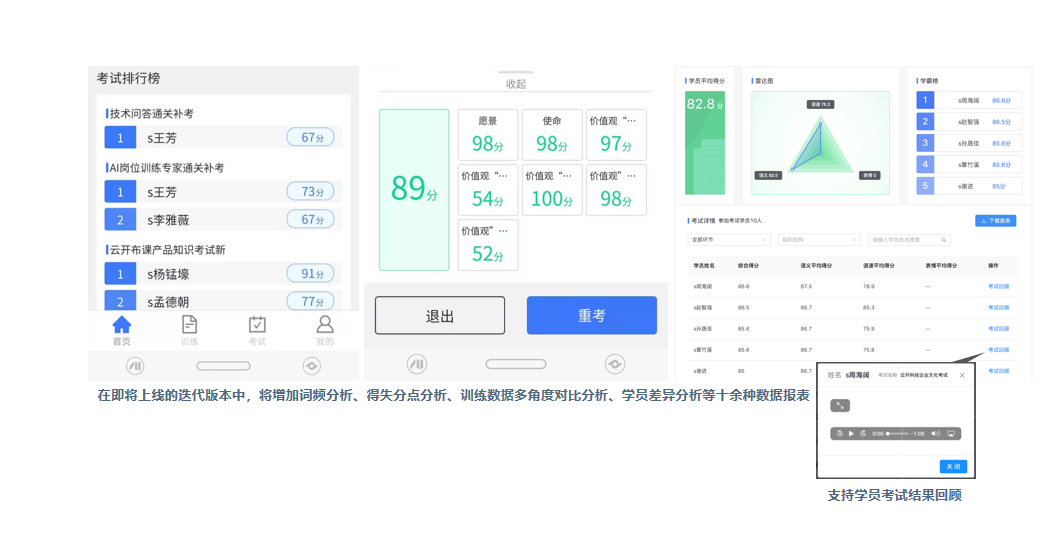Image resolution: width=1062 pixels, height=542 pixels.
Task: Open the 首页 home tab
Action: pos(122,331)
